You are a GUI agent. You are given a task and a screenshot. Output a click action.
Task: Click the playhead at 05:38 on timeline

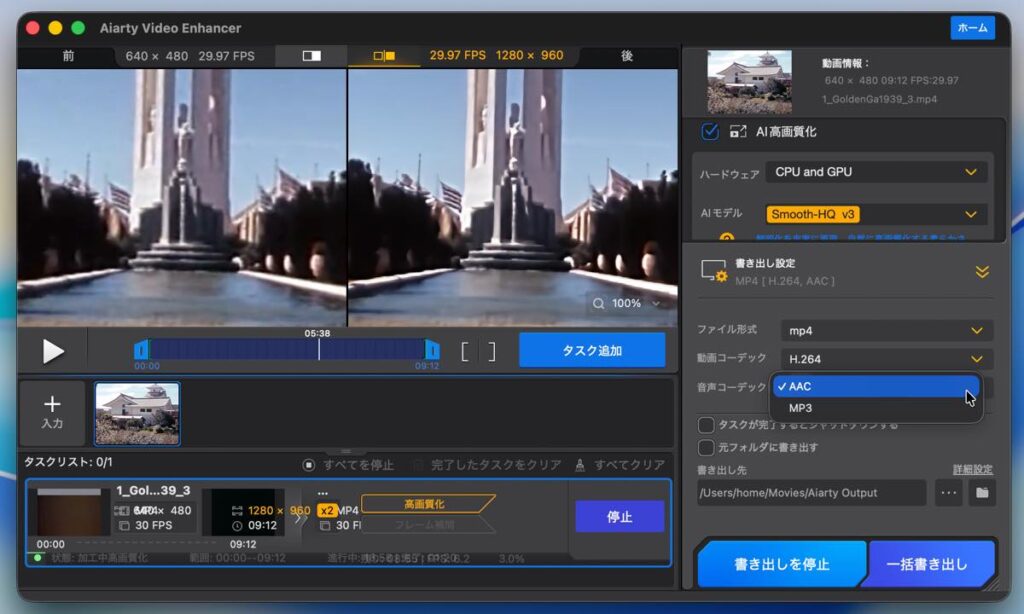pos(318,349)
